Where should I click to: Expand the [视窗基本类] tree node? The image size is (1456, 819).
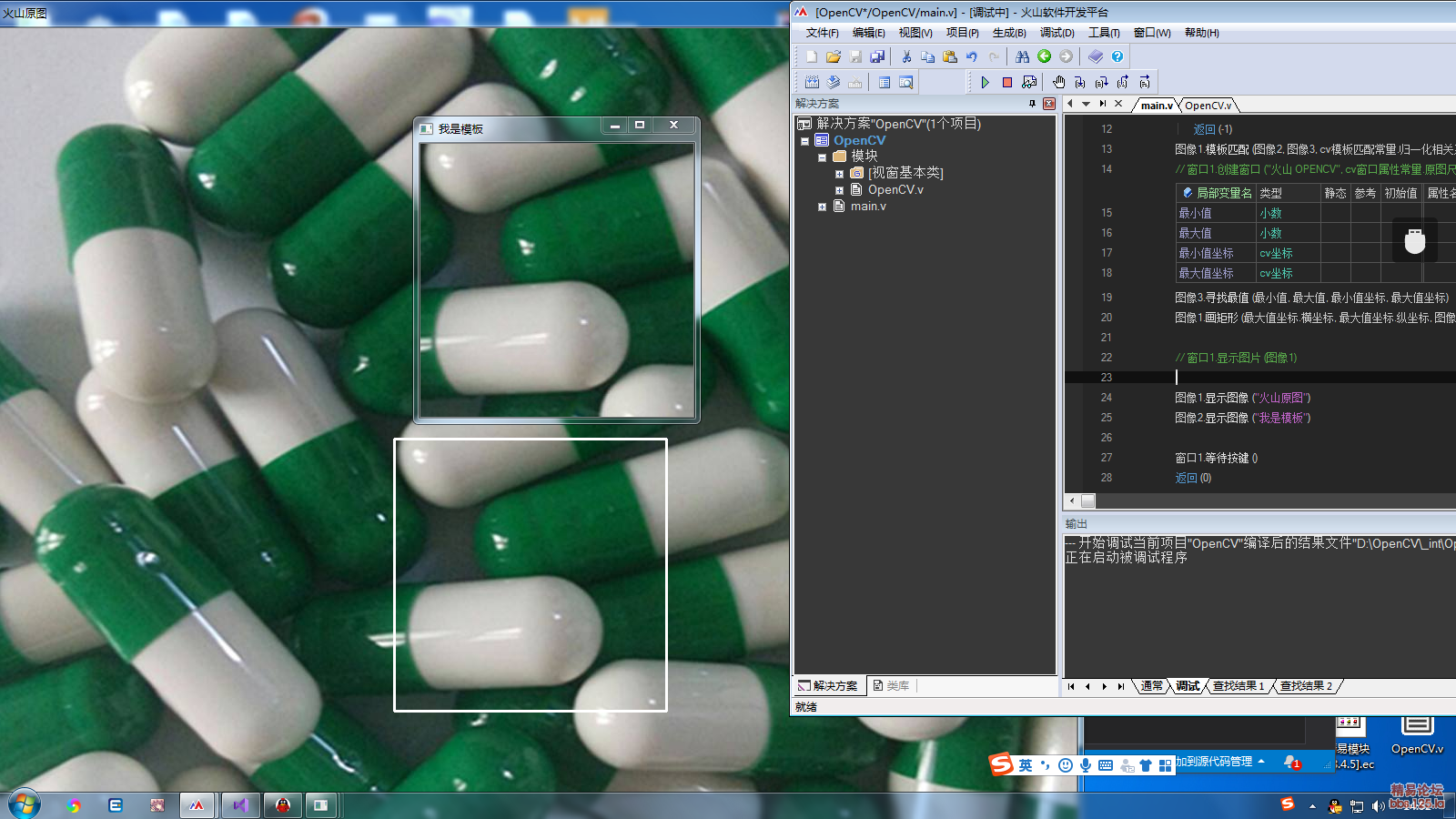839,174
